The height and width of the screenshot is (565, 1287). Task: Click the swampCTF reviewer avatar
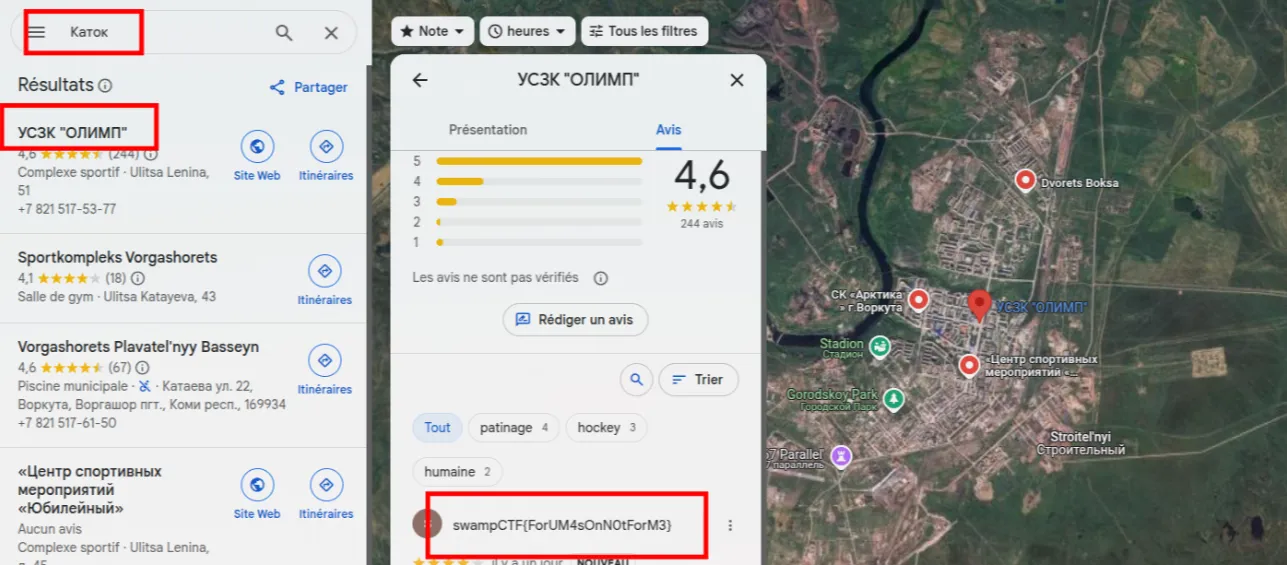pyautogui.click(x=427, y=524)
